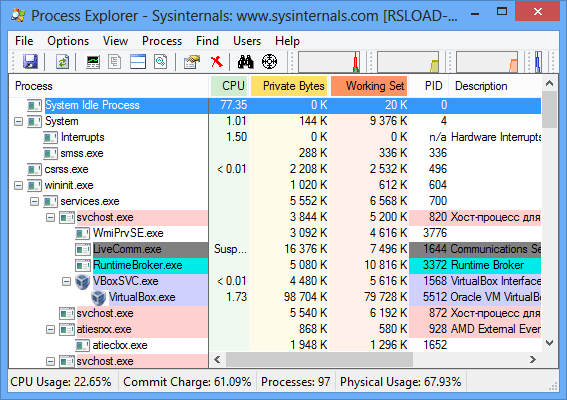Image resolution: width=567 pixels, height=400 pixels.
Task: Collapse the services.exe tree node
Action: tap(34, 201)
